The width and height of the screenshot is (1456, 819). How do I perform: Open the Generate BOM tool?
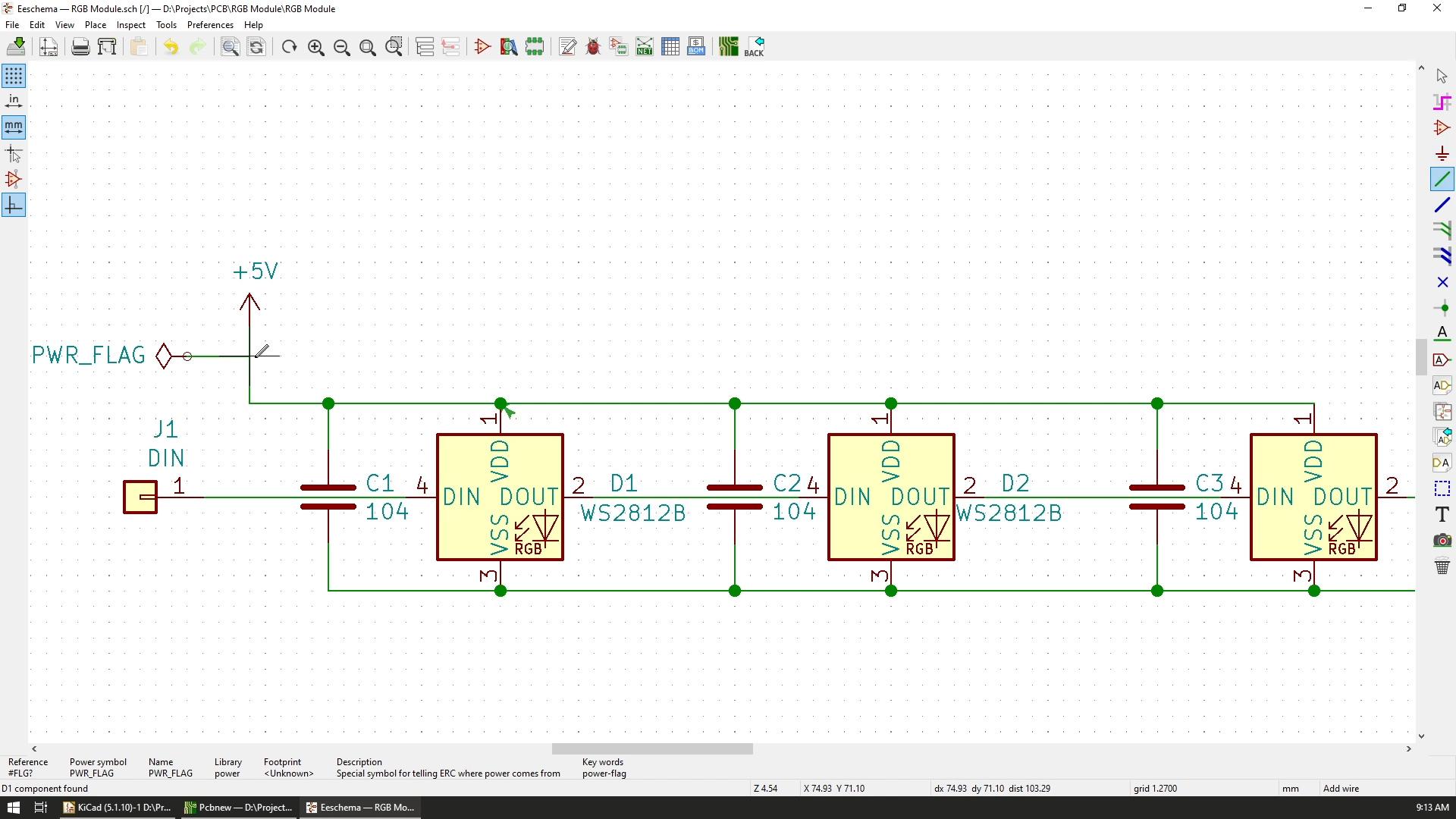pyautogui.click(x=696, y=47)
